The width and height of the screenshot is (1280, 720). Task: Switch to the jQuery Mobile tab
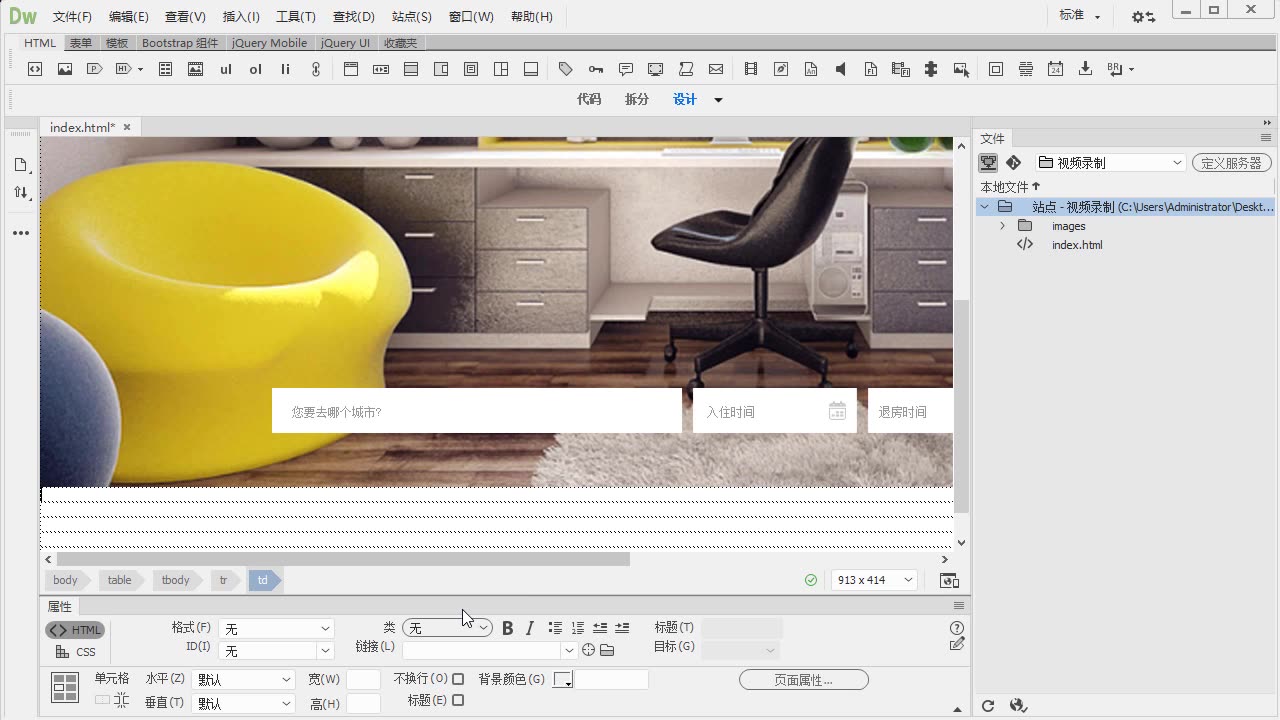coord(270,43)
